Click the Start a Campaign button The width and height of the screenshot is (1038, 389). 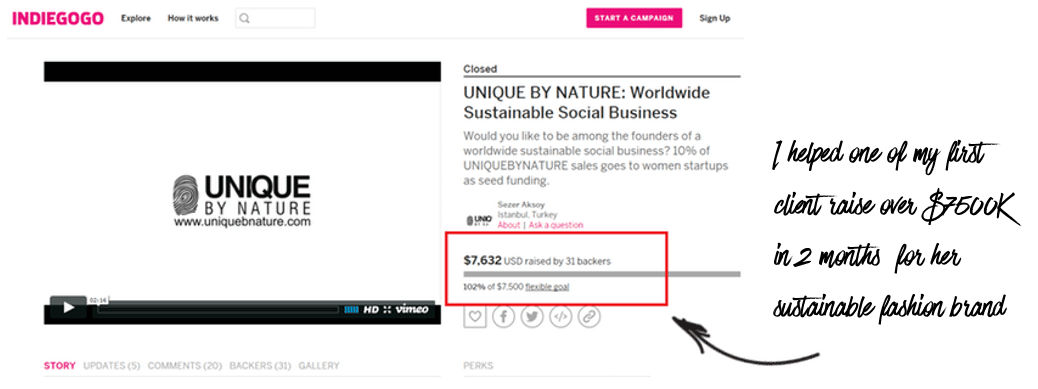point(634,18)
